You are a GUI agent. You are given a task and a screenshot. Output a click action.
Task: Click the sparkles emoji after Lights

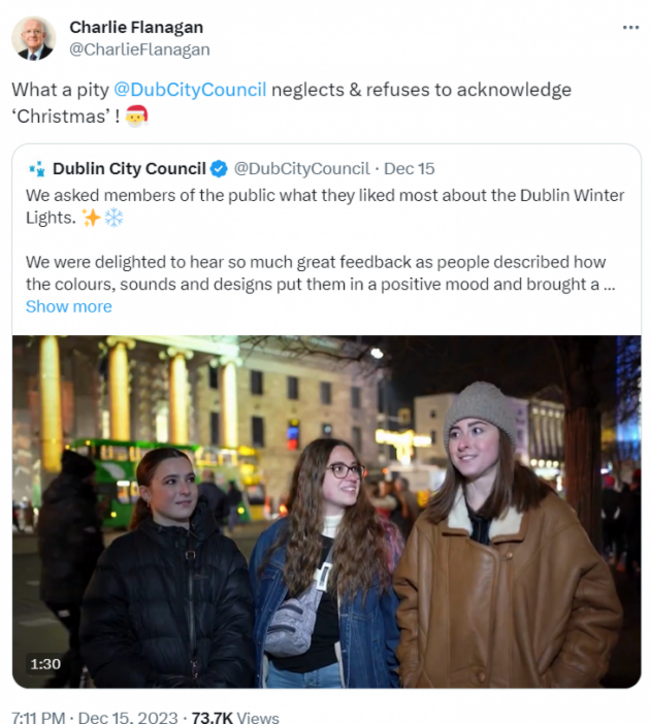91,217
